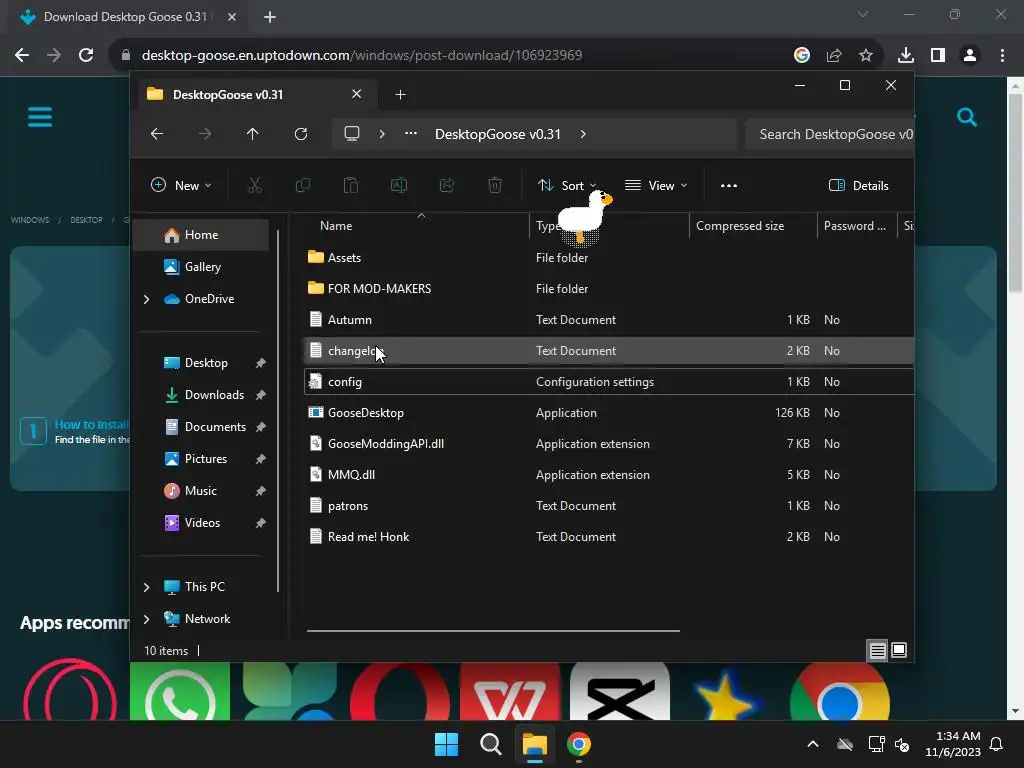Open Music in the navigation pane
The height and width of the screenshot is (768, 1024).
point(200,490)
